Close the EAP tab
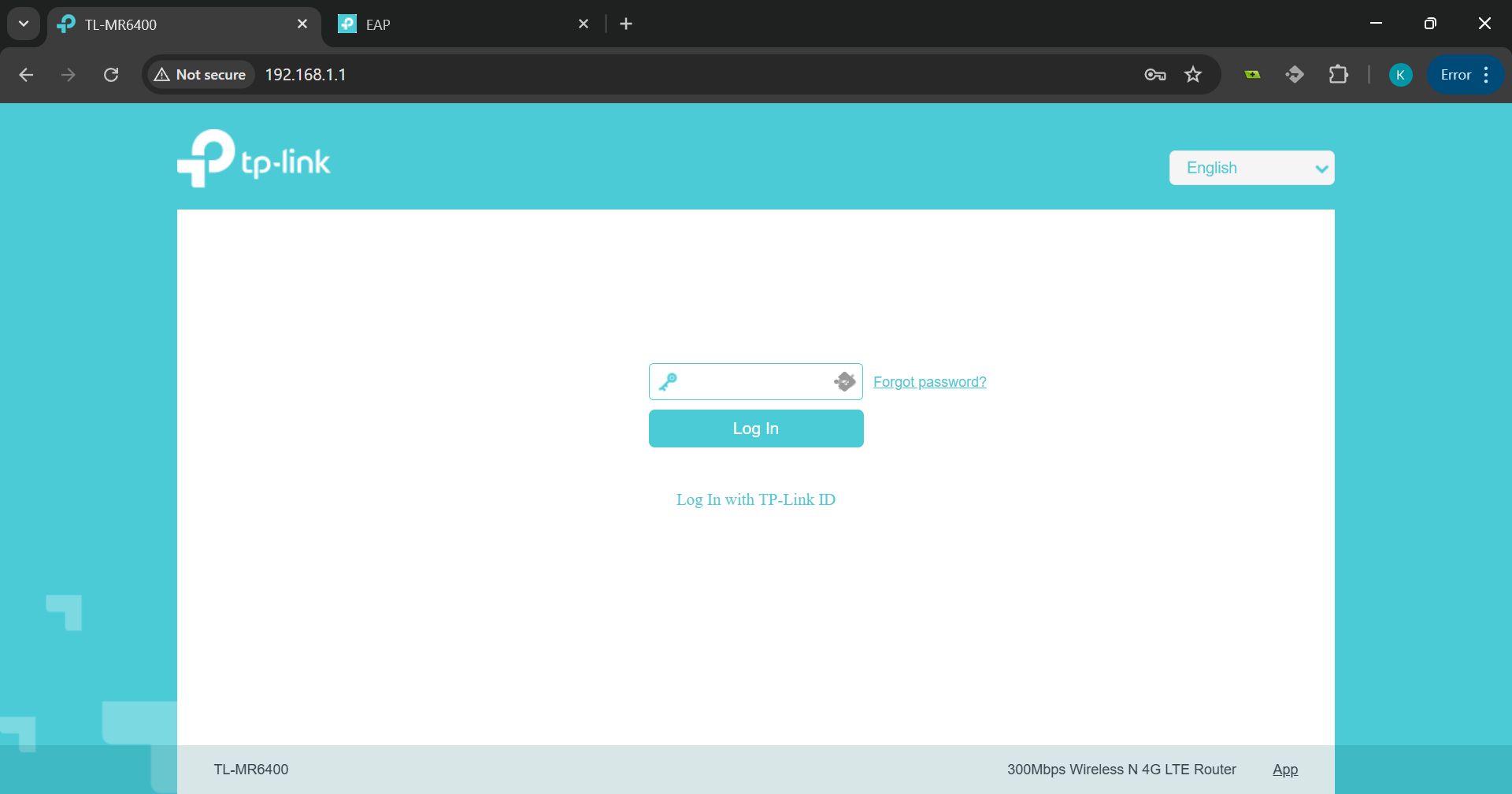This screenshot has height=794, width=1512. click(584, 24)
